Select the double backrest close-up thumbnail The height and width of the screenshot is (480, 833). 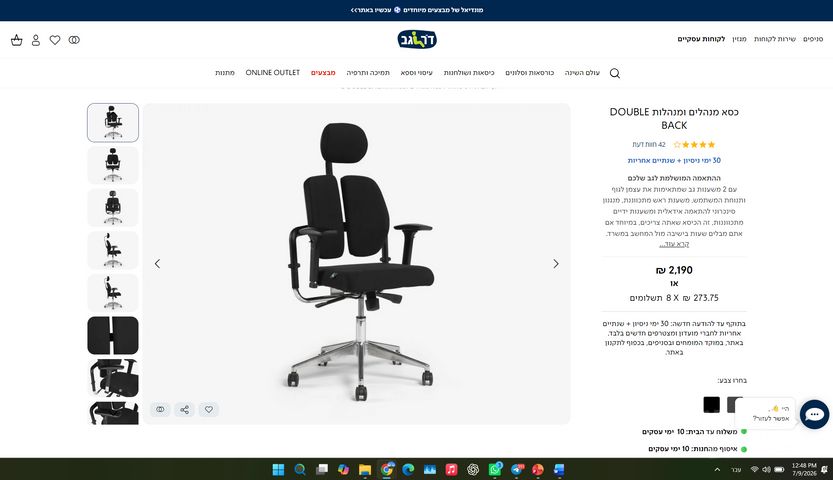tap(113, 336)
